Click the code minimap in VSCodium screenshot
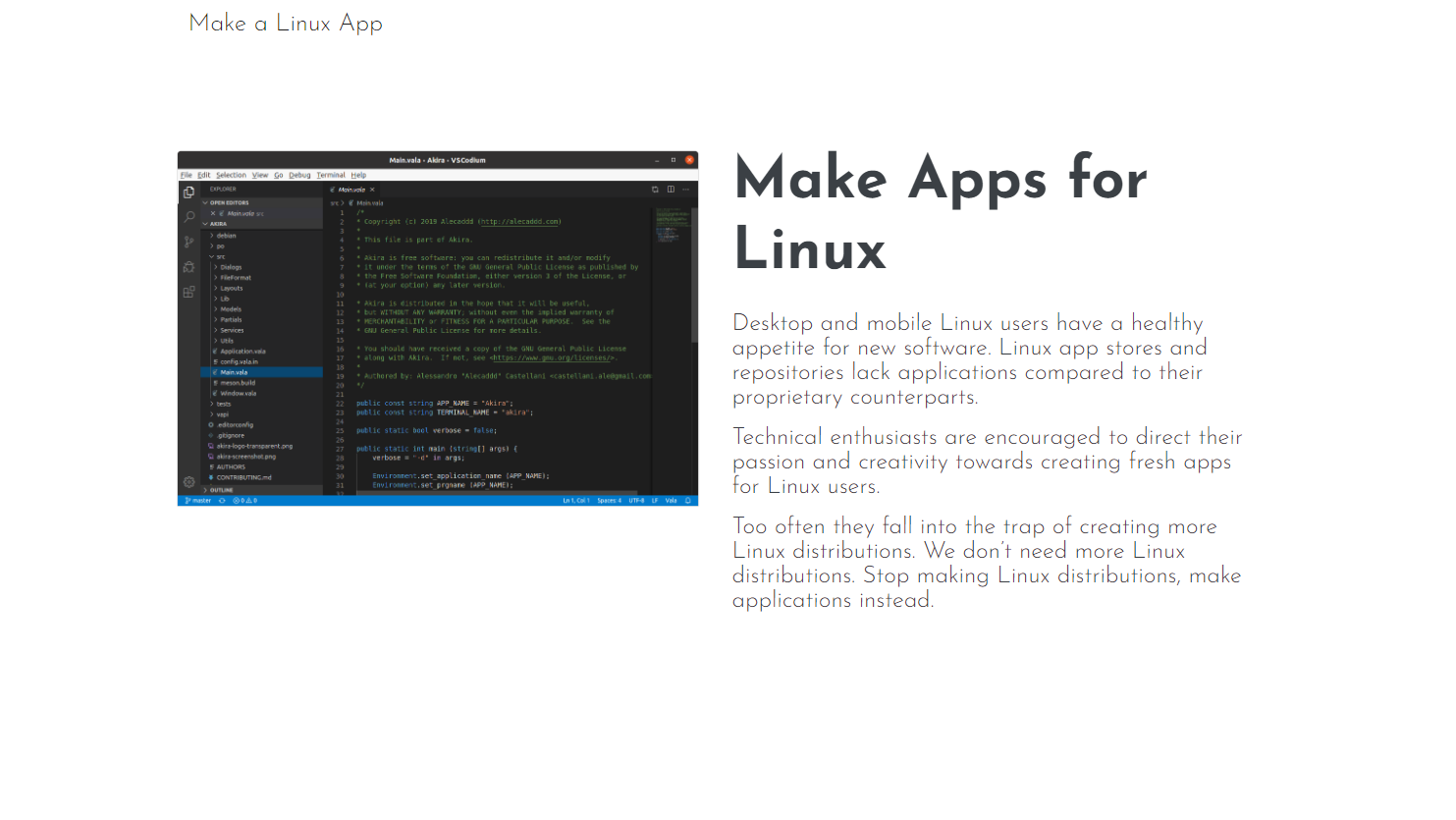This screenshot has height=820, width=1456. click(x=673, y=225)
